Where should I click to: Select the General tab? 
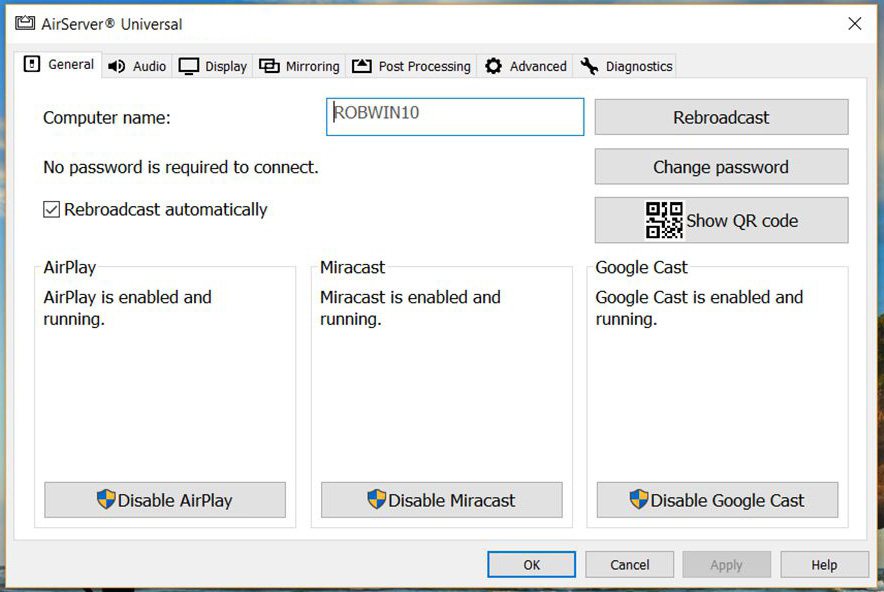tap(59, 64)
